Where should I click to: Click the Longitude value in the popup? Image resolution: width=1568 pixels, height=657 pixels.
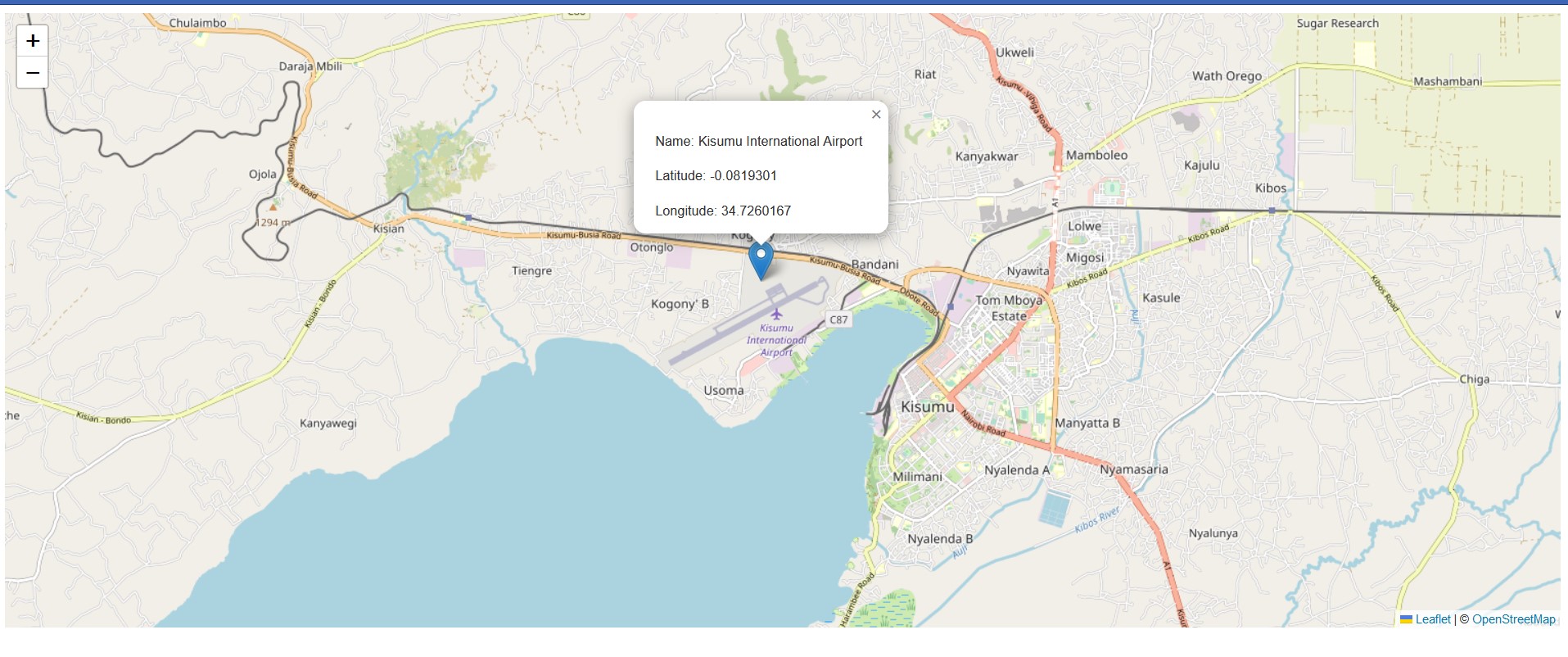point(755,211)
